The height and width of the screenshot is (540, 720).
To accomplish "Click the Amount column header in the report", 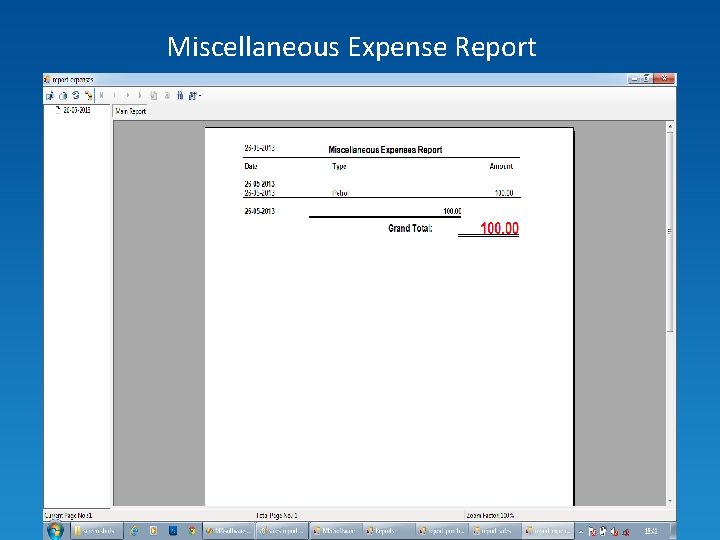I will coord(501,166).
